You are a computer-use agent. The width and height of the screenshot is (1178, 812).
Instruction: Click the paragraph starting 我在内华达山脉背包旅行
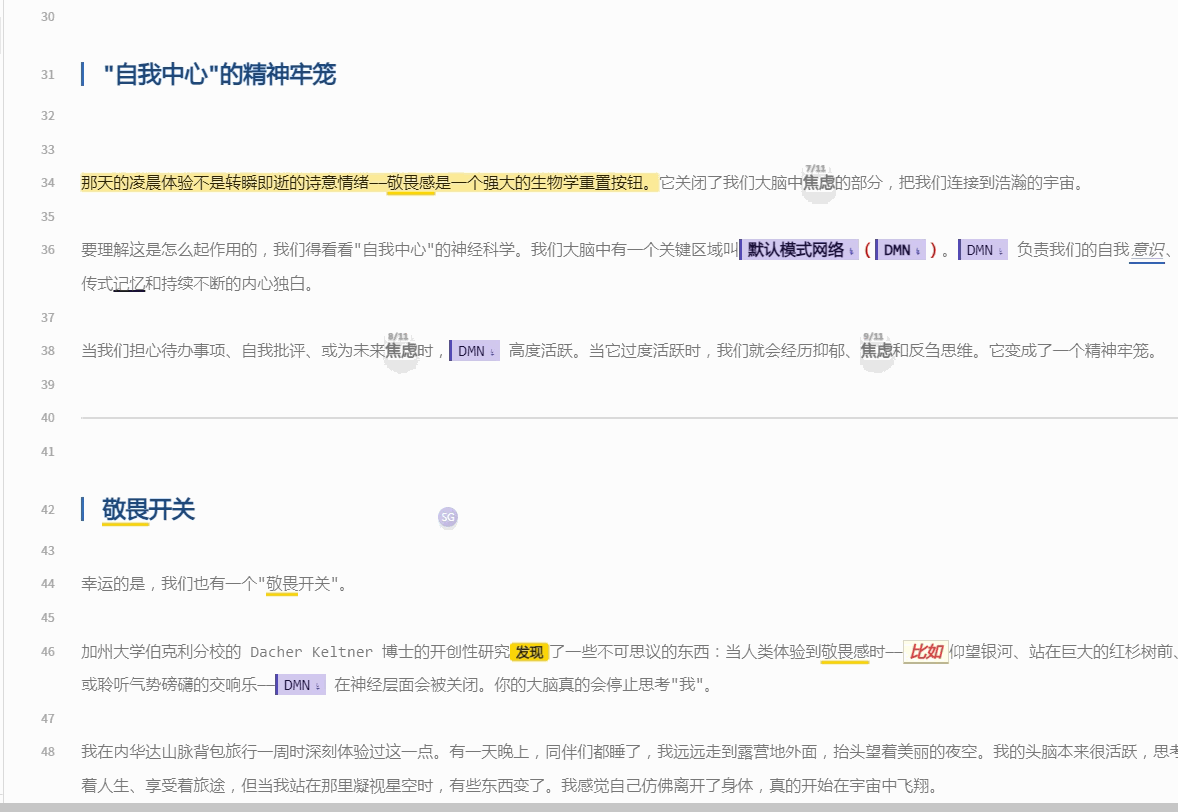pos(630,768)
